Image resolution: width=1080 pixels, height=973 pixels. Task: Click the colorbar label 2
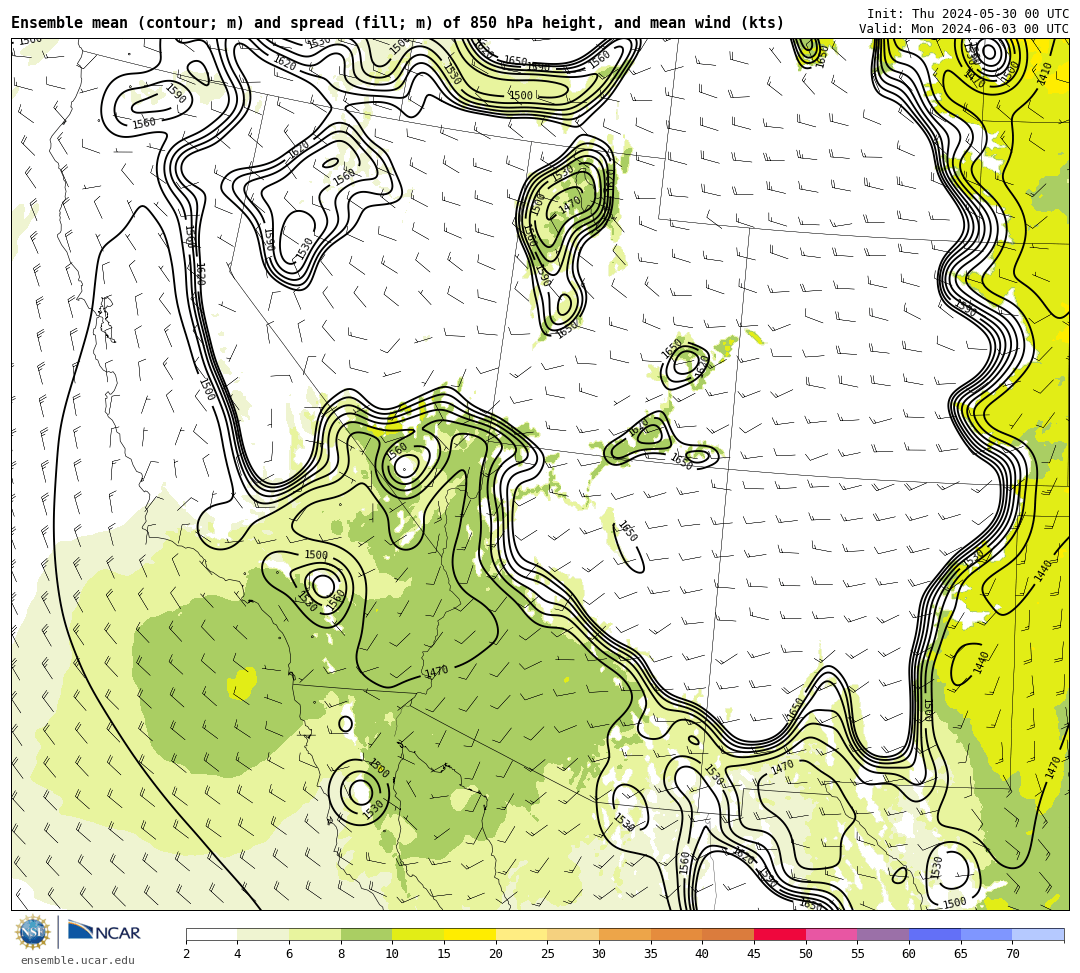tap(186, 954)
